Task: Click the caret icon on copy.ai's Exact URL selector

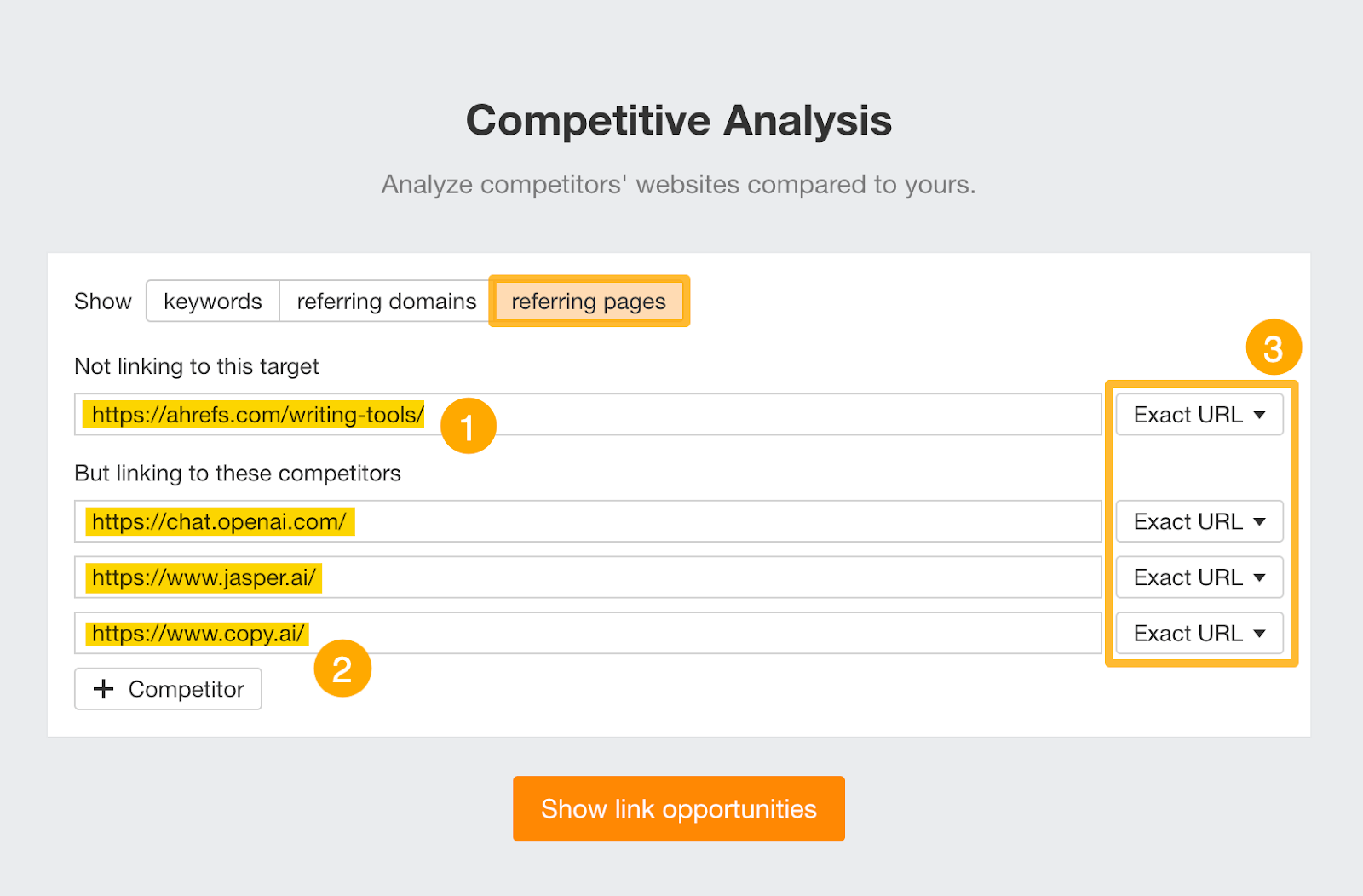Action: [1260, 633]
